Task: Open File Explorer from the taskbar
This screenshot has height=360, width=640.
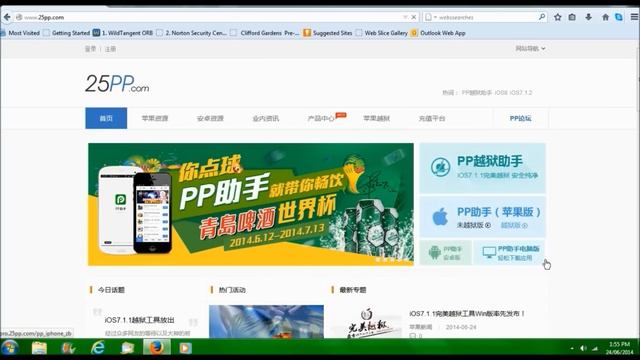Action: (39, 348)
